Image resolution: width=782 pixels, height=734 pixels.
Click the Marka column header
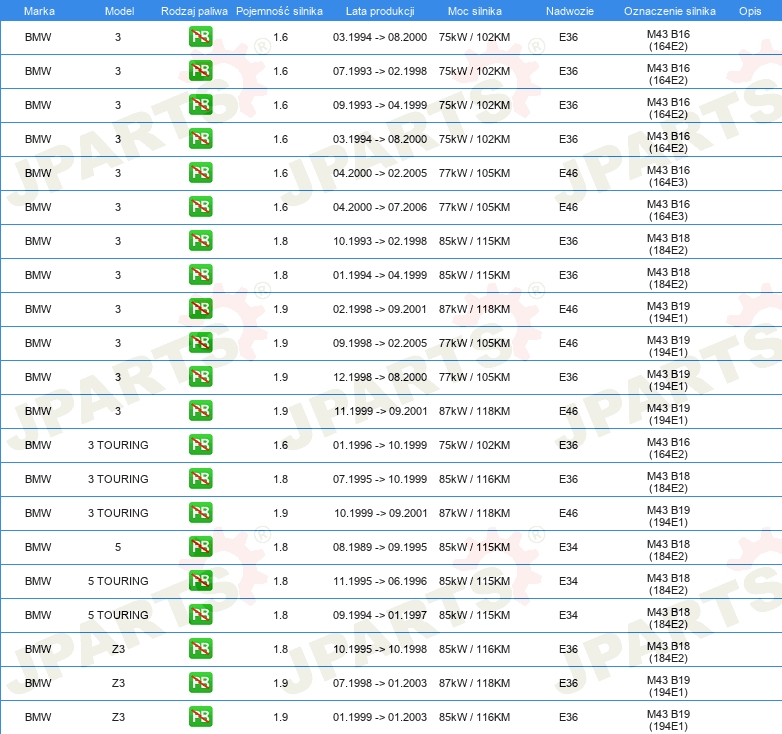39,11
